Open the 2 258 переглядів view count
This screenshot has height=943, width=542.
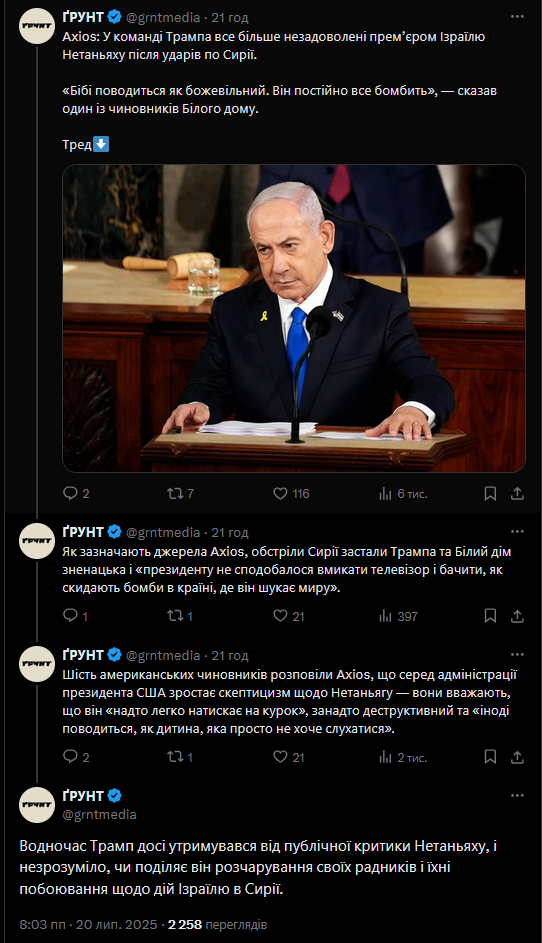pos(218,924)
